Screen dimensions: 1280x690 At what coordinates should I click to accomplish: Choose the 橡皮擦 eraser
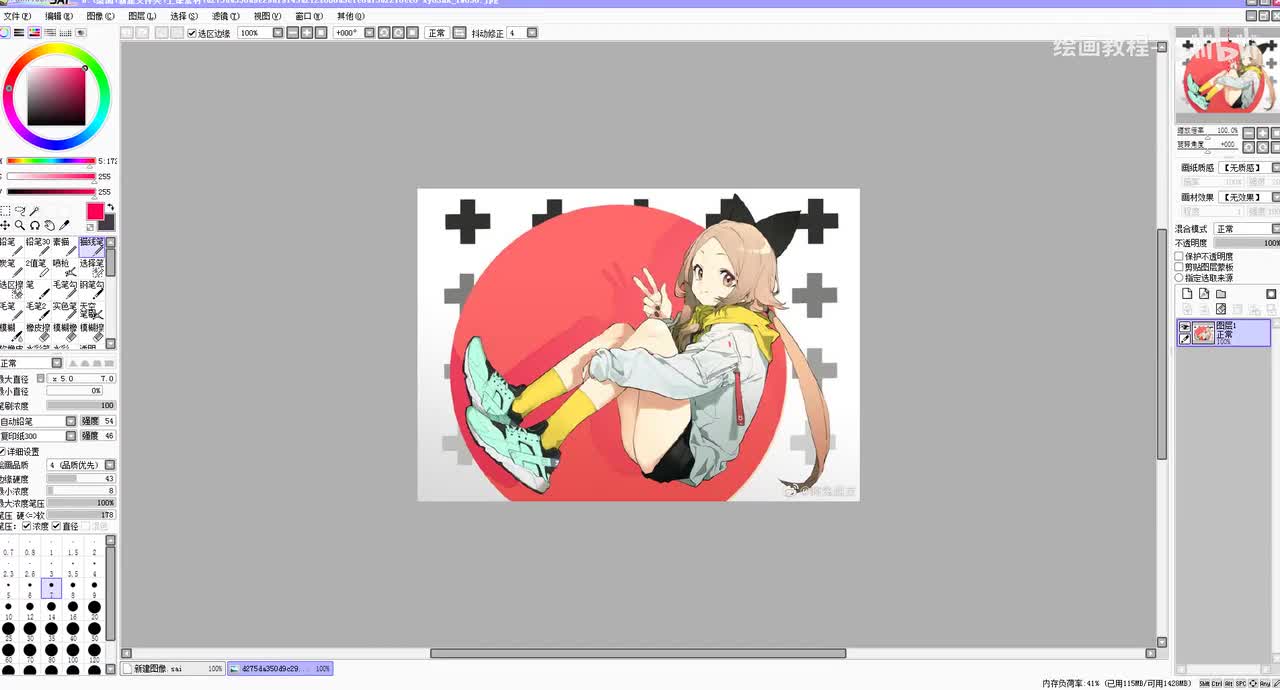tap(38, 332)
